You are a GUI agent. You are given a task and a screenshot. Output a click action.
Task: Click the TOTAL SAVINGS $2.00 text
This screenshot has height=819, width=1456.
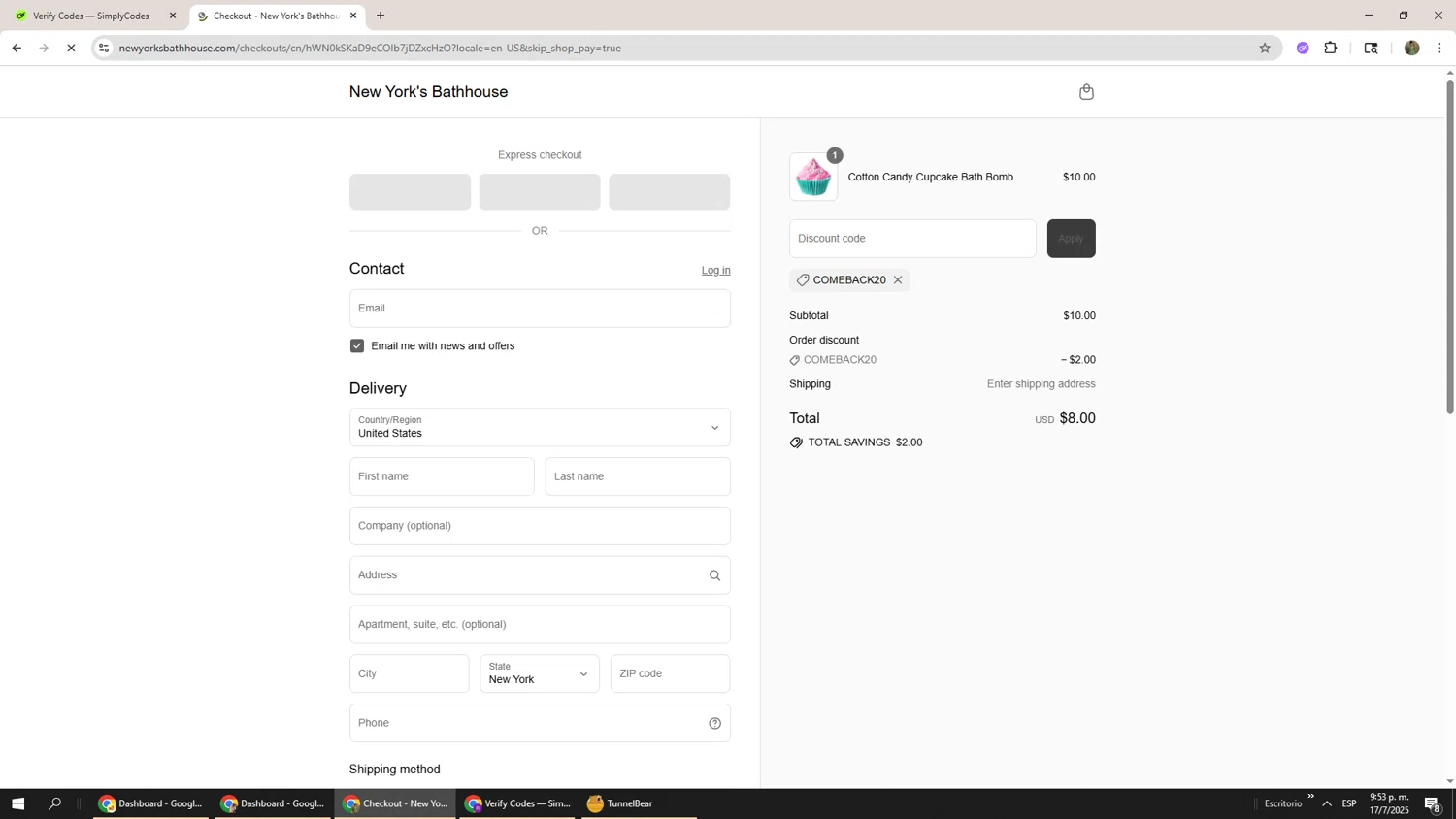click(865, 442)
